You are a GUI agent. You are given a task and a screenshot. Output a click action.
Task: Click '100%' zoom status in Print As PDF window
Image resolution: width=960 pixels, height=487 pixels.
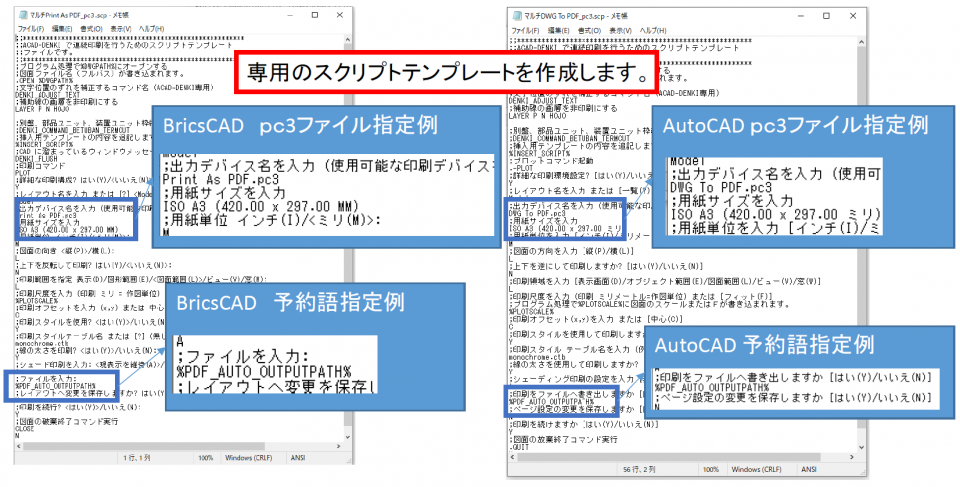pos(205,458)
